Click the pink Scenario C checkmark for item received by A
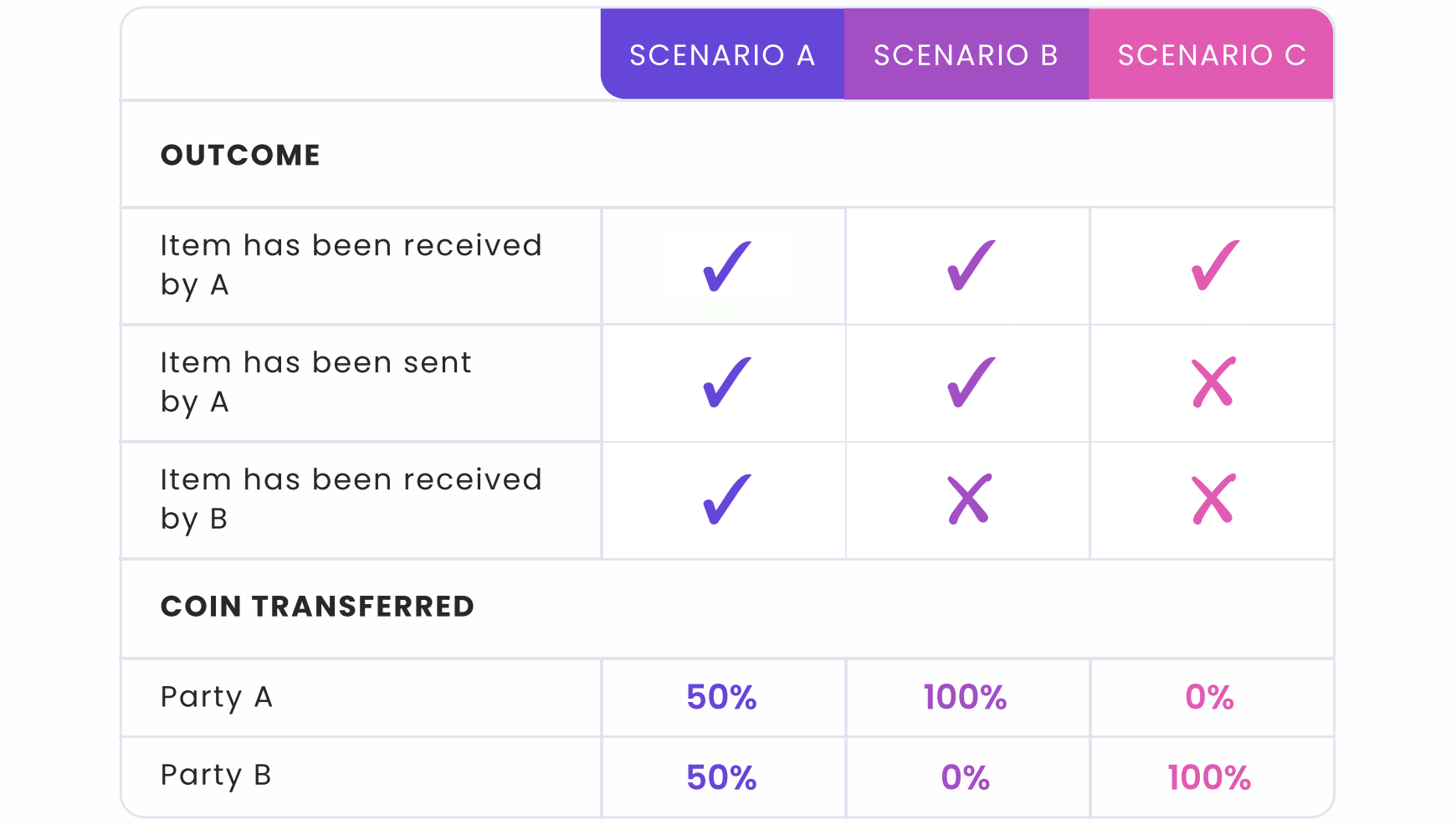This screenshot has height=830, width=1456. point(1215,266)
